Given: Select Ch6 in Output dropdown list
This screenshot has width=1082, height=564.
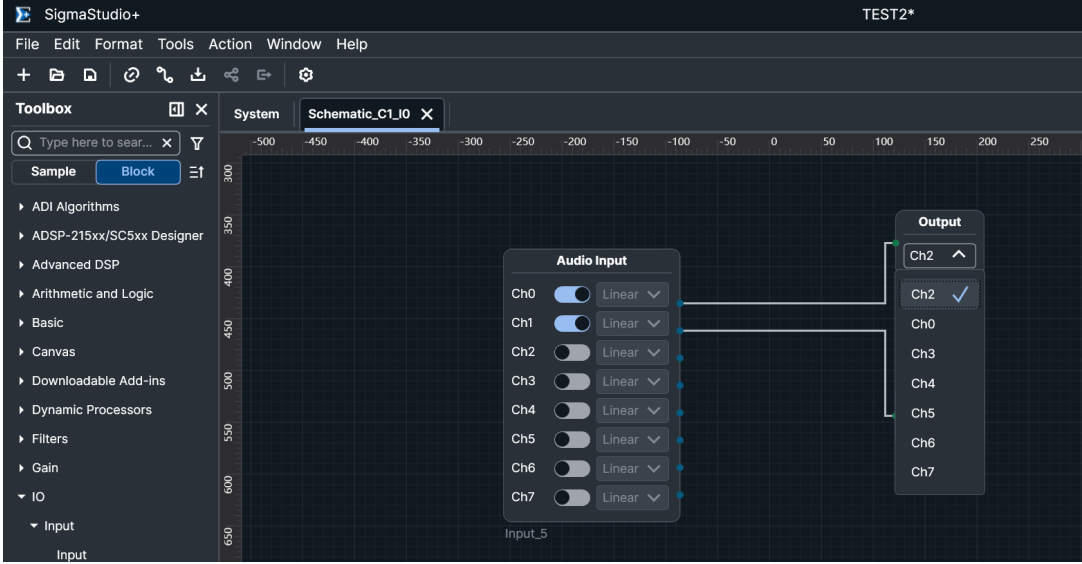Looking at the screenshot, I should [x=939, y=443].
